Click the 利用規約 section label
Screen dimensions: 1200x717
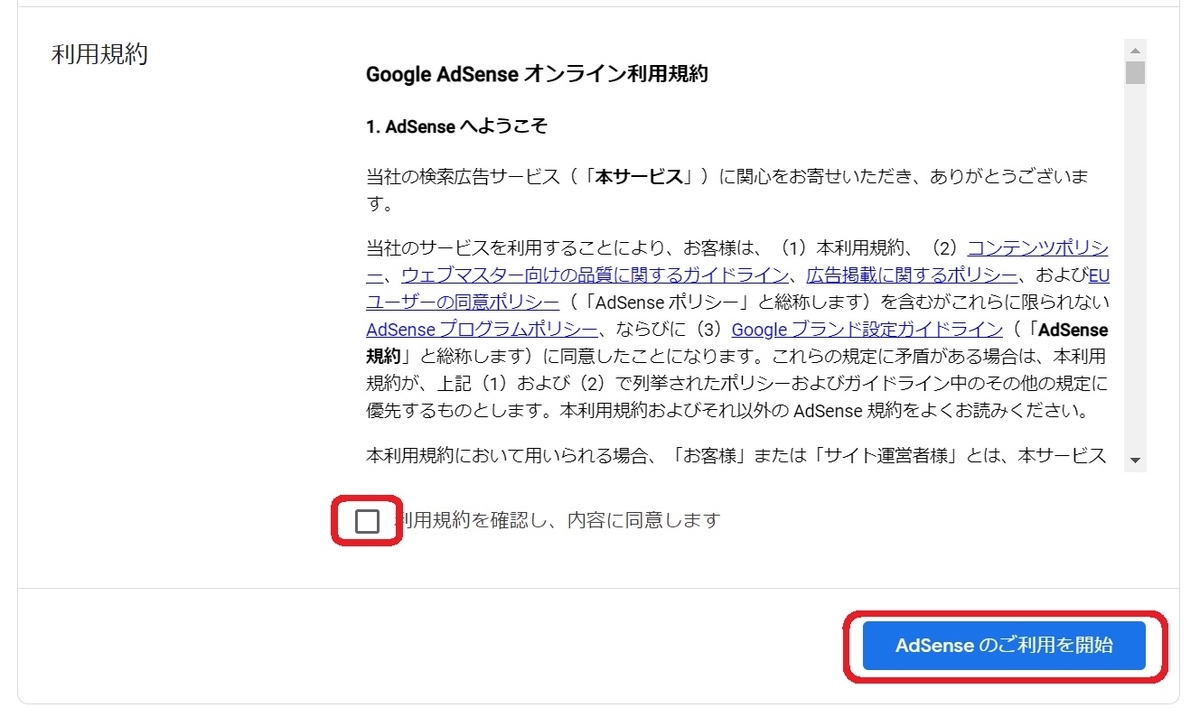point(99,54)
